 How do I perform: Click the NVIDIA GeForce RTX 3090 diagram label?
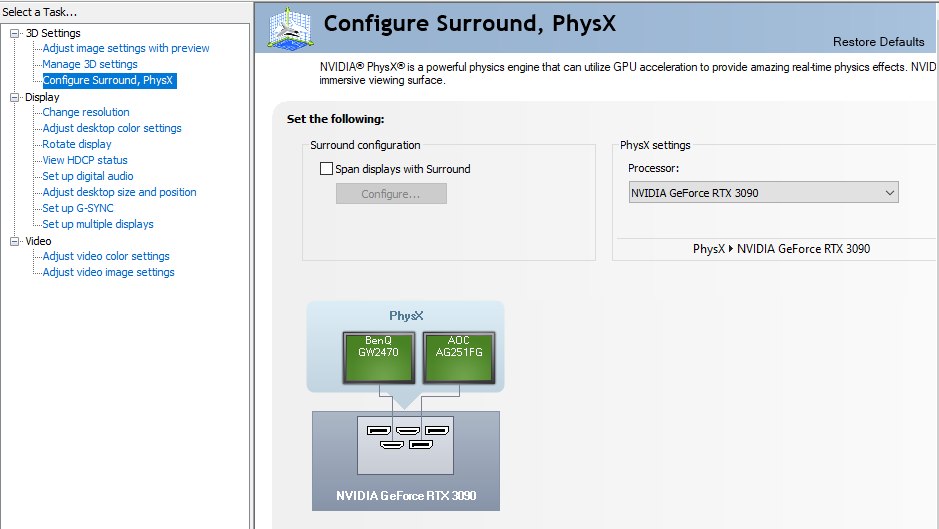(x=406, y=495)
